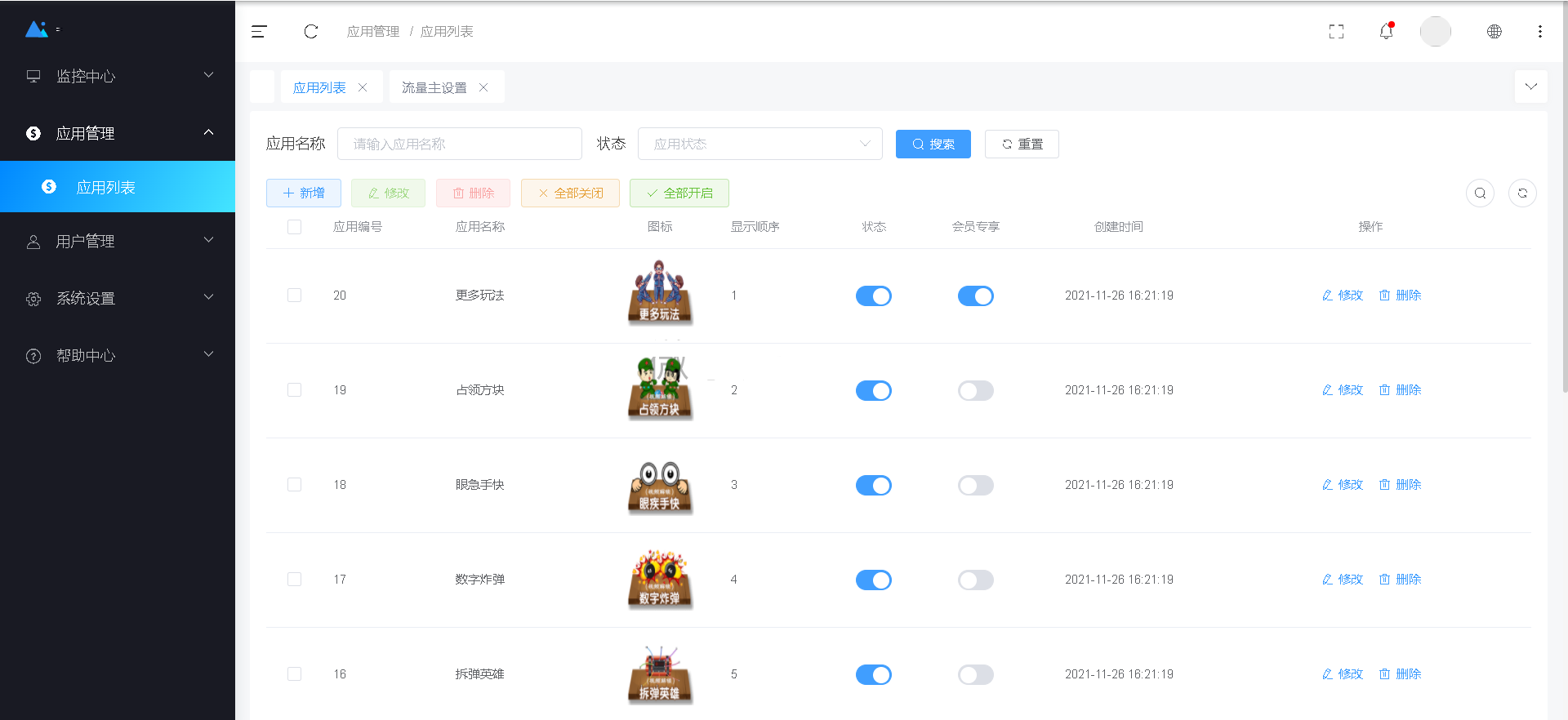Toggle the 状态 switch for 占领方块
The height and width of the screenshot is (720, 1568).
(x=874, y=390)
